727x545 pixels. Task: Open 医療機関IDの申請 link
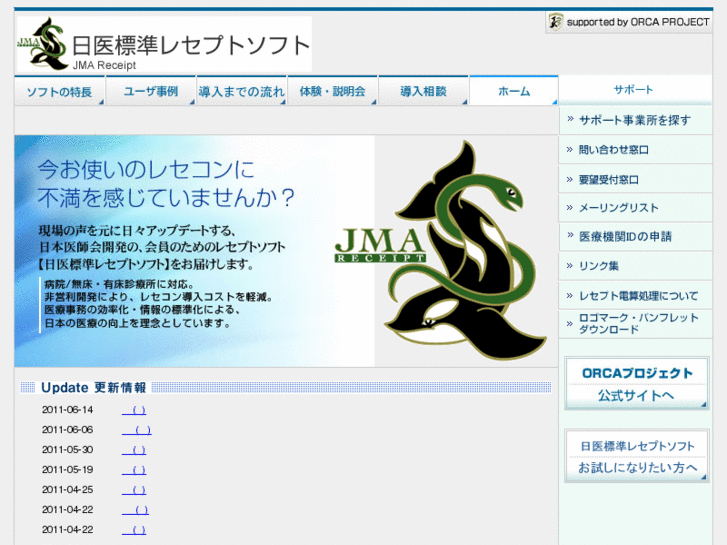click(635, 237)
